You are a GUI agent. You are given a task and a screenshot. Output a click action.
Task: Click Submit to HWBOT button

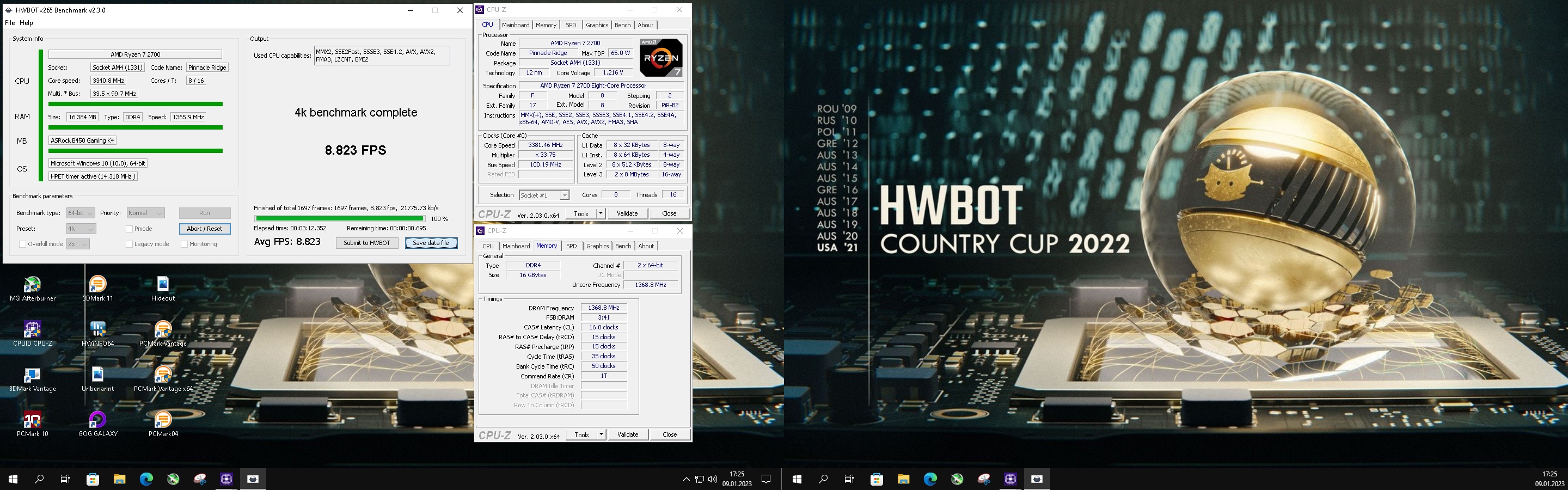367,243
